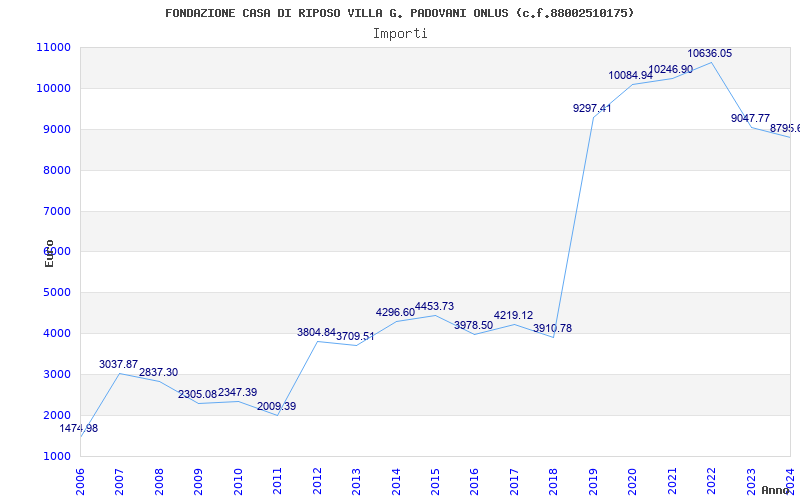The image size is (800, 500).
Task: Click data label 2347.39
Action: [237, 392]
